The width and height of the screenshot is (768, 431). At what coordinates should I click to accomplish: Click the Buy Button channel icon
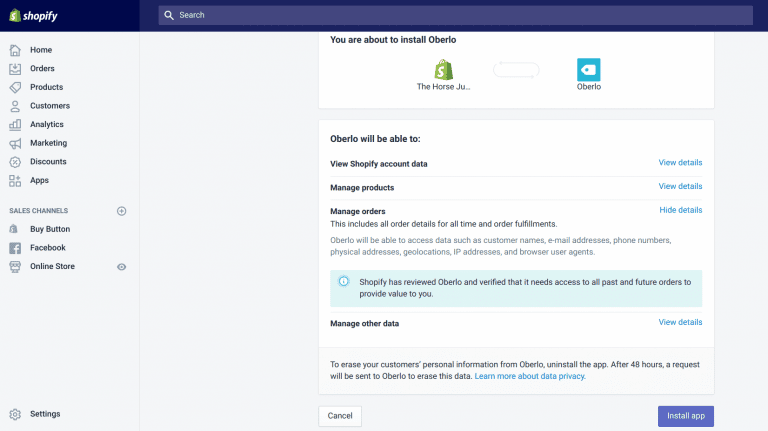[14, 229]
